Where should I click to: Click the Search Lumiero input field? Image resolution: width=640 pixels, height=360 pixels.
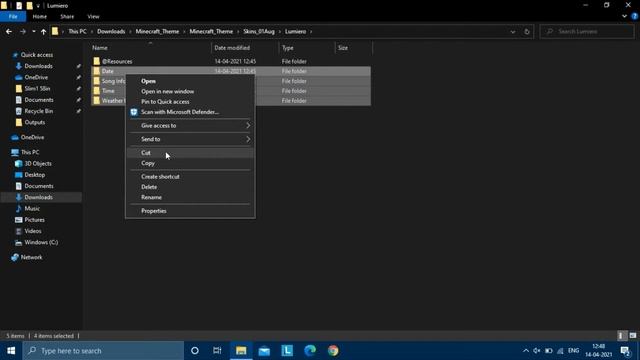click(587, 31)
